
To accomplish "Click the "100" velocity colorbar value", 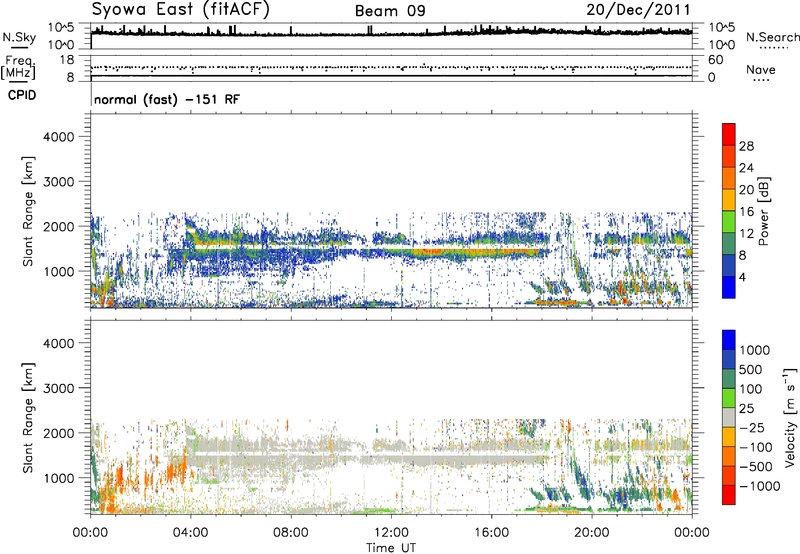I will tap(751, 389).
